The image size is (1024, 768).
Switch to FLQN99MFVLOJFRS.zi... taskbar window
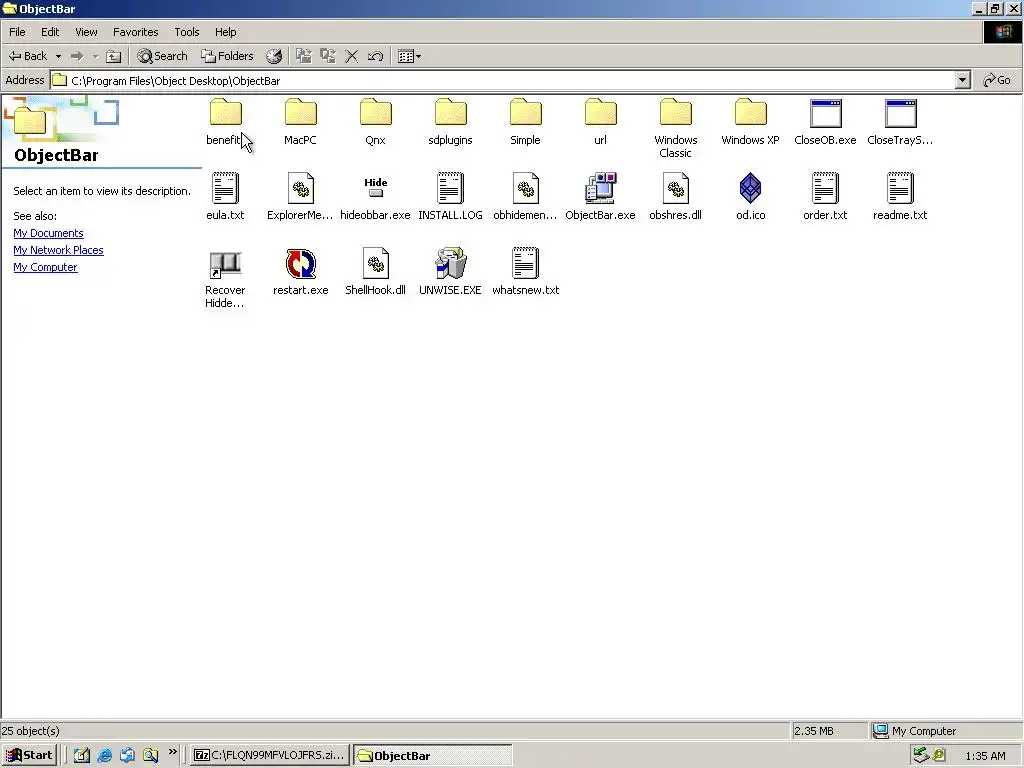click(270, 756)
